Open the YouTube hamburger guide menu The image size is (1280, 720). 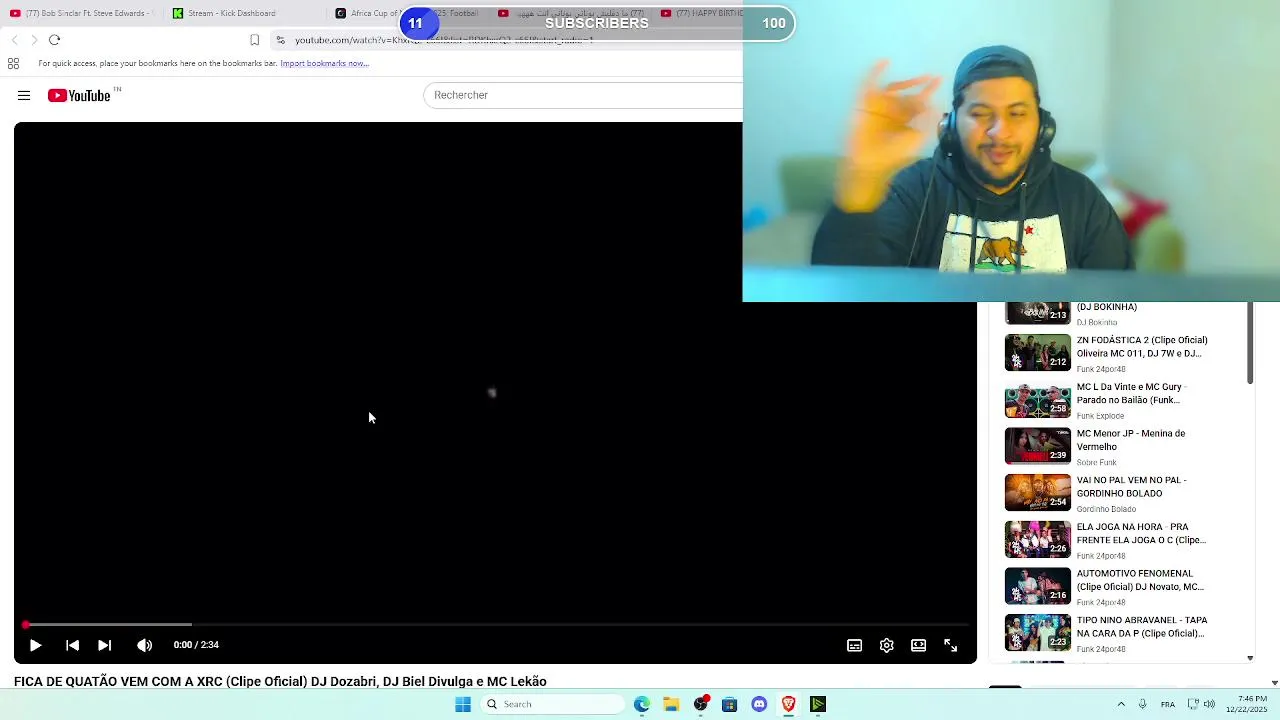coord(24,95)
